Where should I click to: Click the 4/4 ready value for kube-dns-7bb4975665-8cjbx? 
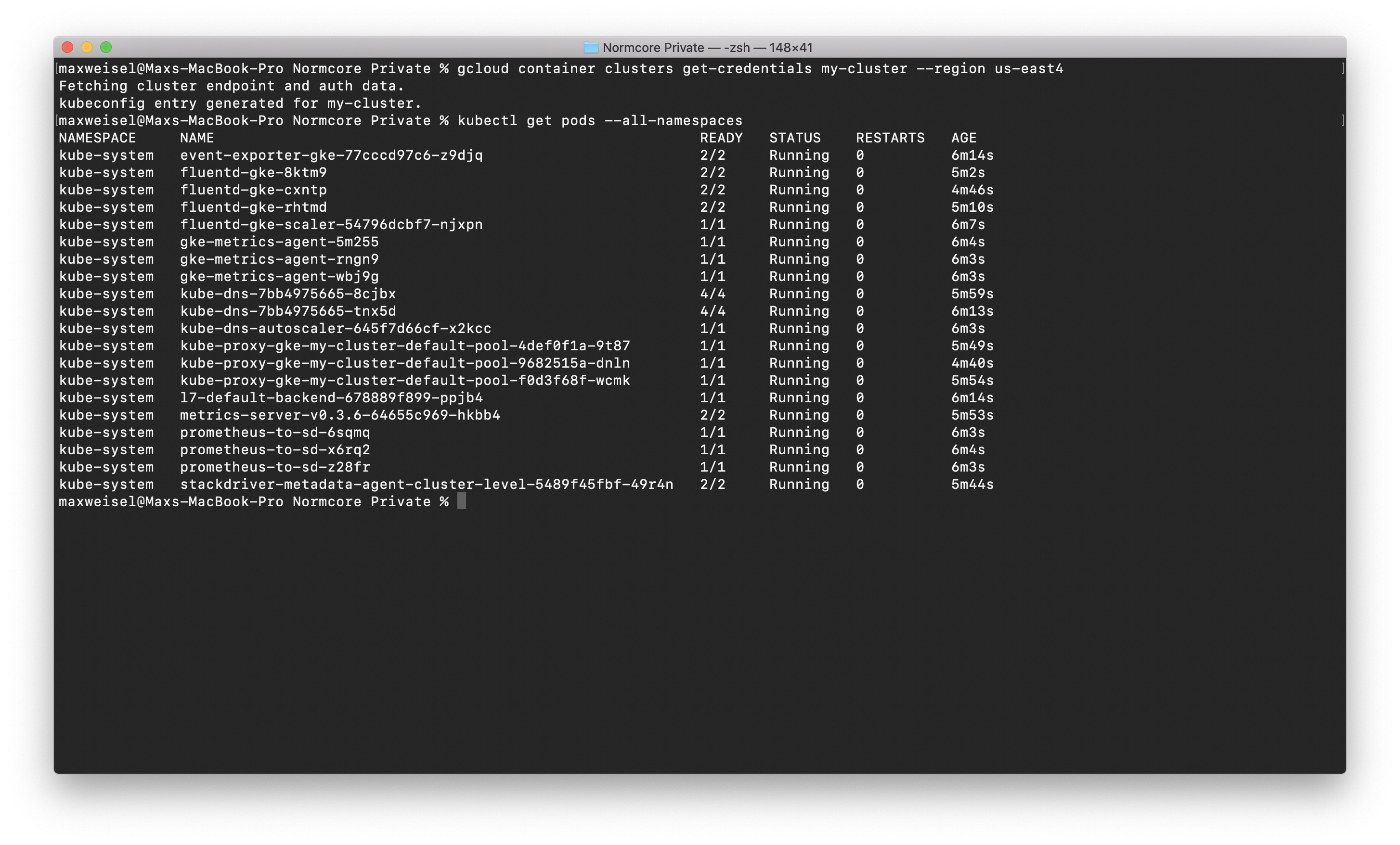click(x=713, y=294)
